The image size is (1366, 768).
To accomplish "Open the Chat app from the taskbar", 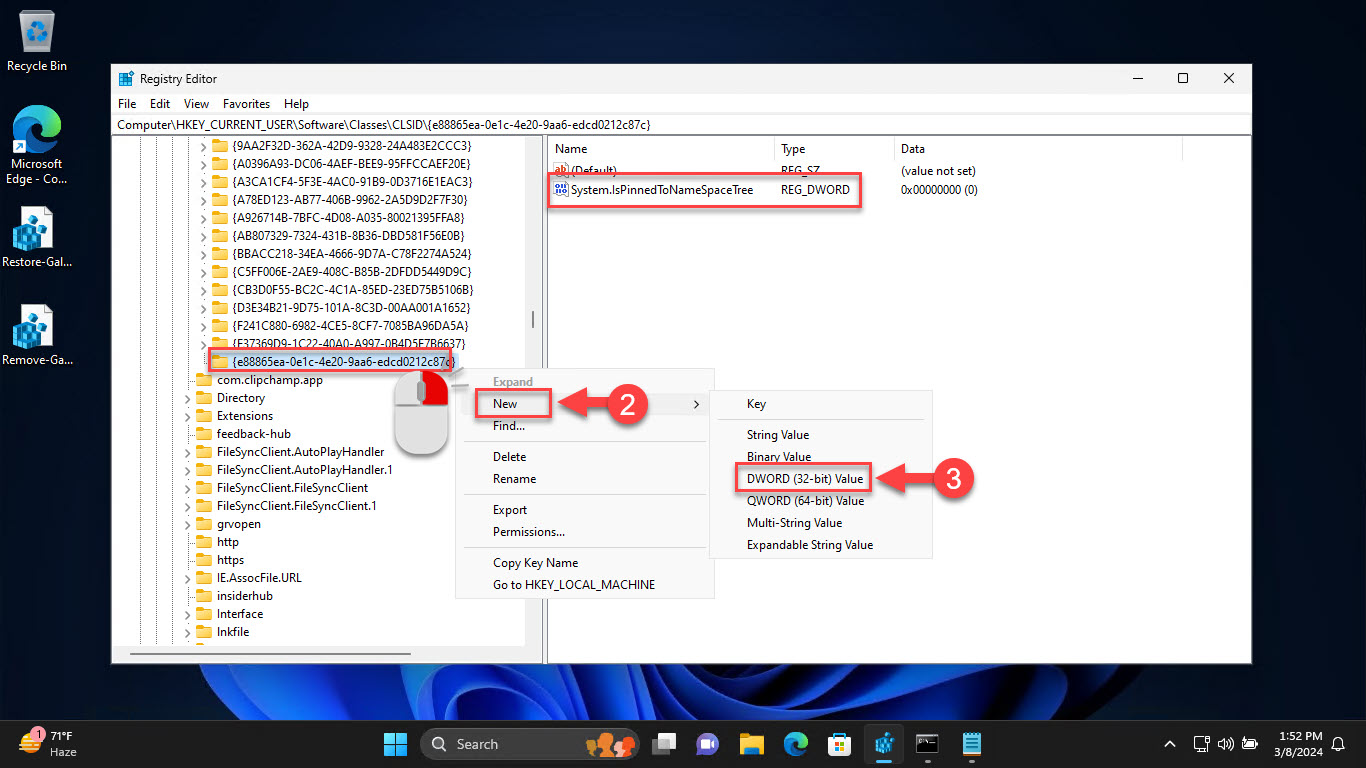I will (708, 744).
